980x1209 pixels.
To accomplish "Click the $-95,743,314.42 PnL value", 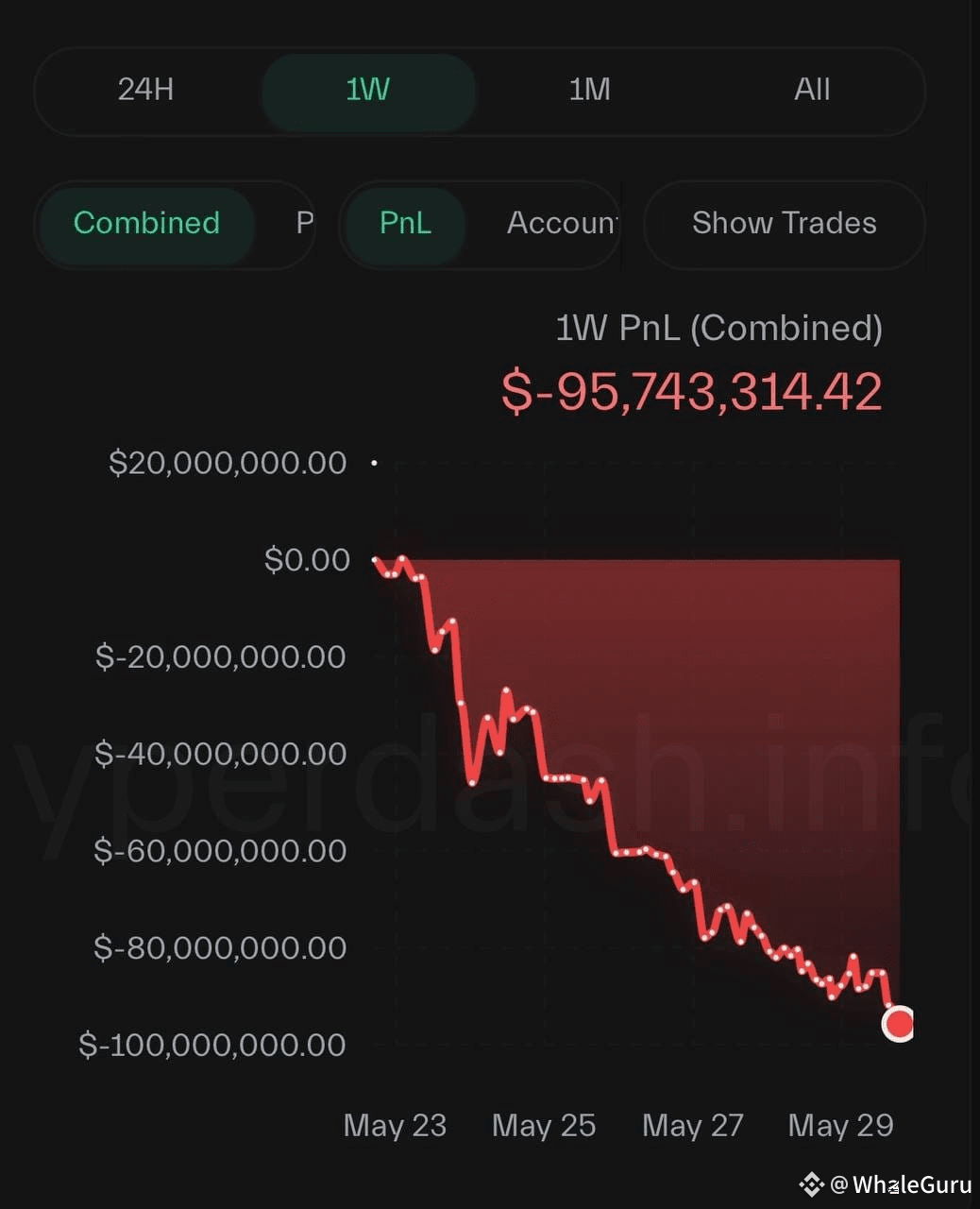I will tap(692, 391).
